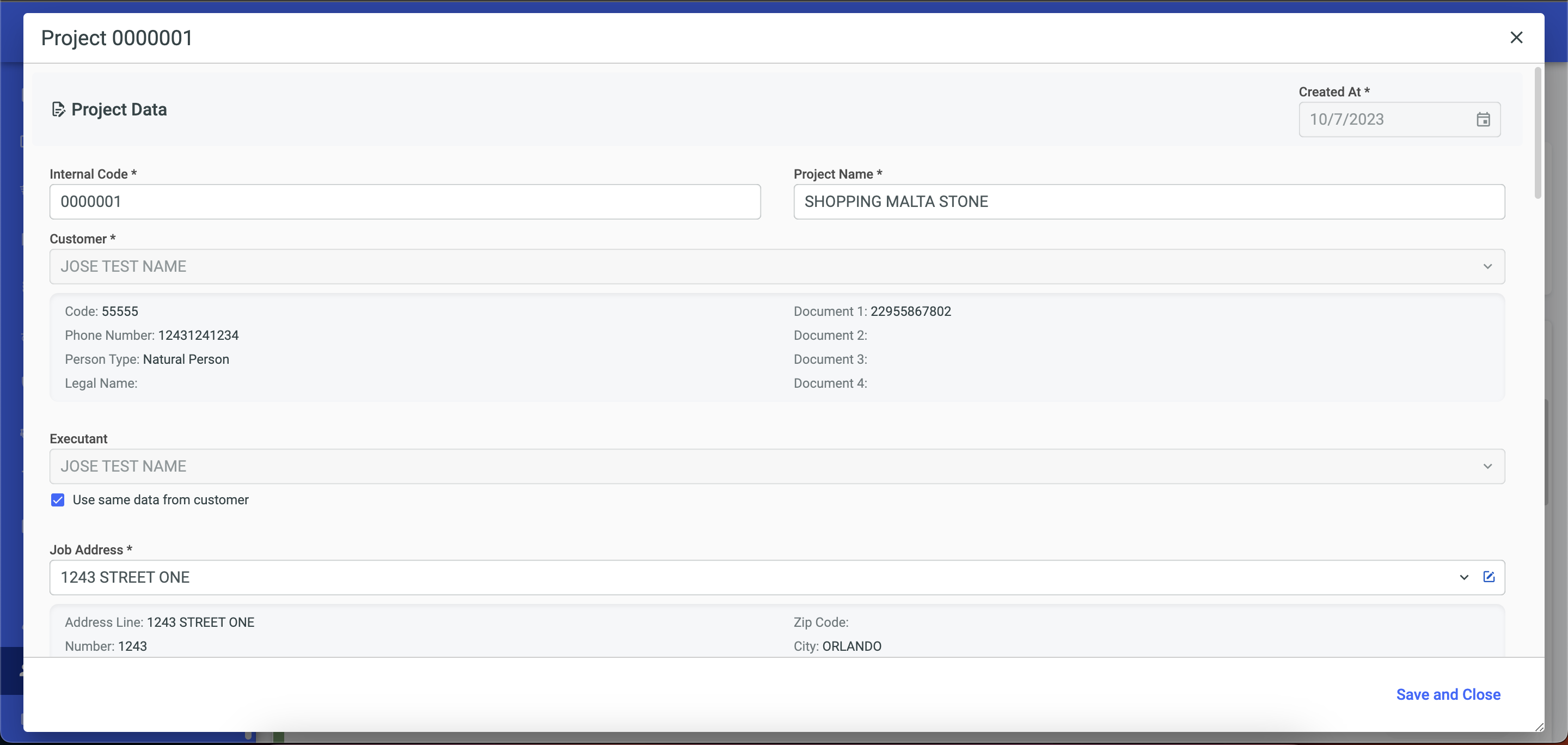Viewport: 1568px width, 745px height.
Task: Open the Customer dropdown showing JOSE TEST NAME
Action: point(731,267)
